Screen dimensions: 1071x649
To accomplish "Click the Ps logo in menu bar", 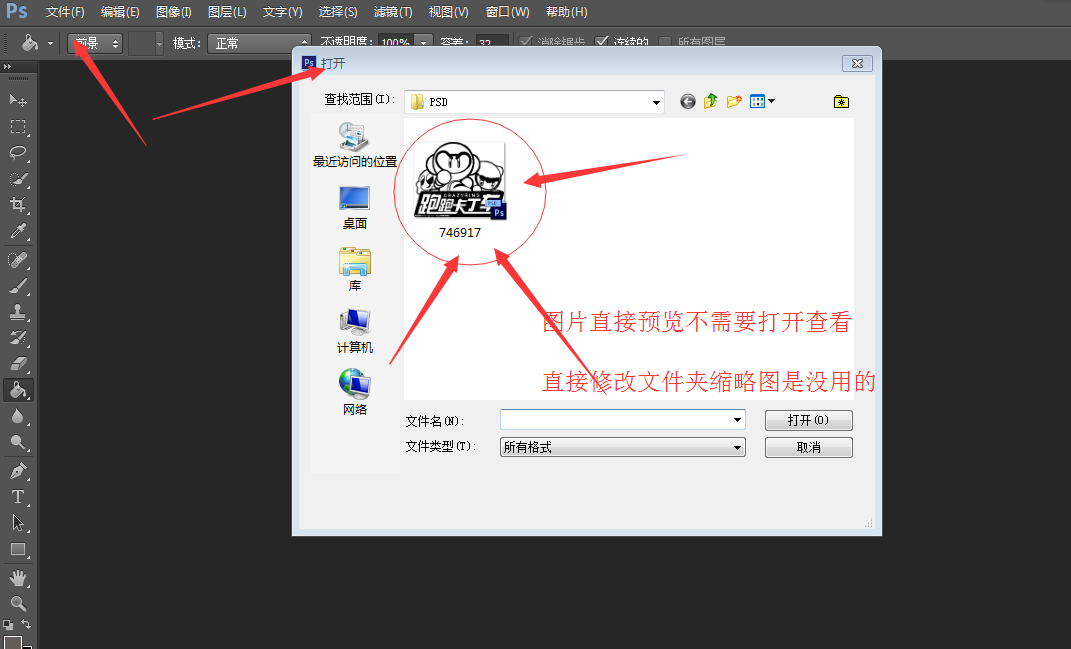I will [16, 12].
